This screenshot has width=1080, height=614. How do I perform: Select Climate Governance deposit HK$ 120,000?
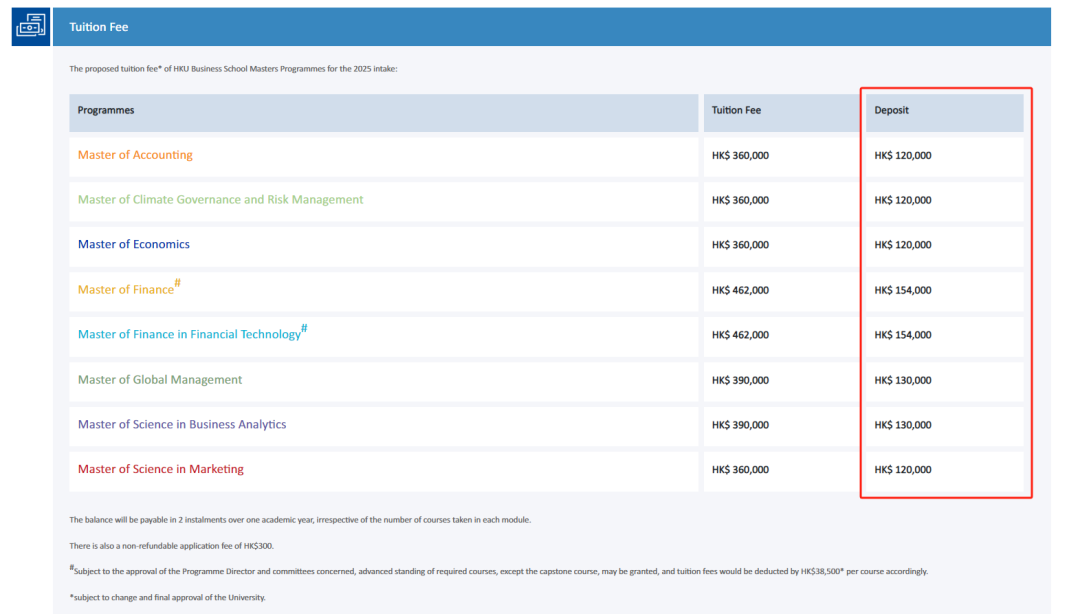[x=903, y=201]
